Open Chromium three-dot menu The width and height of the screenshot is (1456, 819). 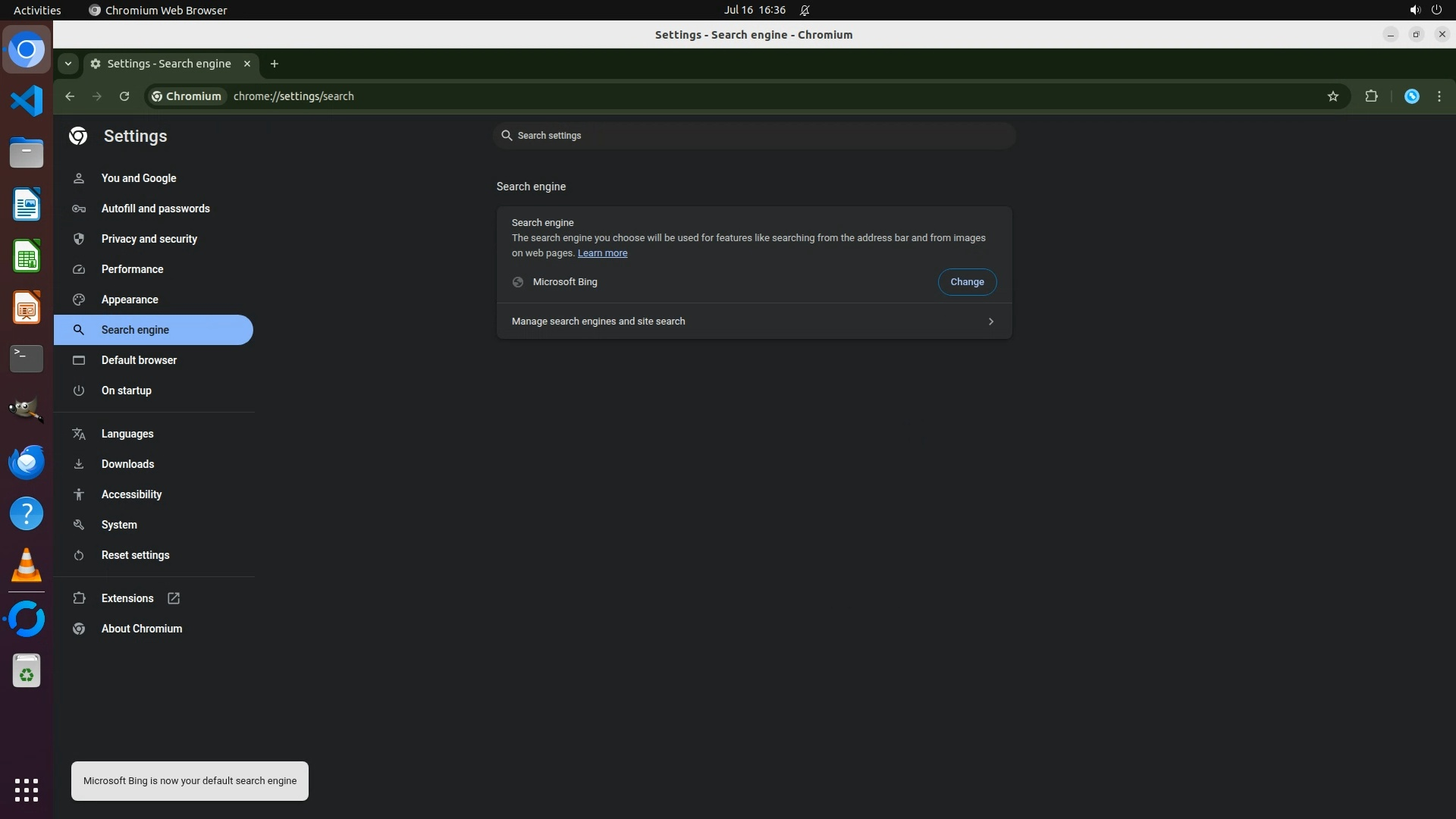tap(1439, 96)
